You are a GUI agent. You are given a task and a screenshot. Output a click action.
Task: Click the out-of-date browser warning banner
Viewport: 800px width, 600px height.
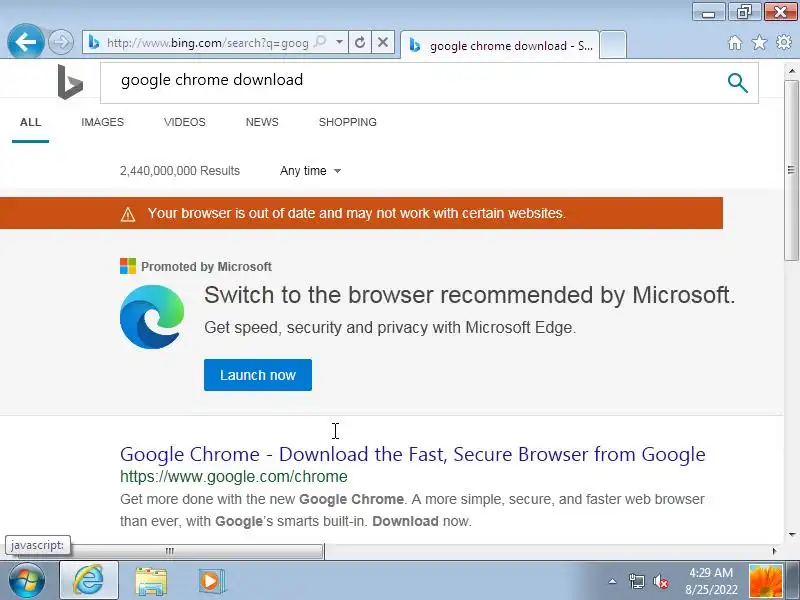click(x=361, y=213)
